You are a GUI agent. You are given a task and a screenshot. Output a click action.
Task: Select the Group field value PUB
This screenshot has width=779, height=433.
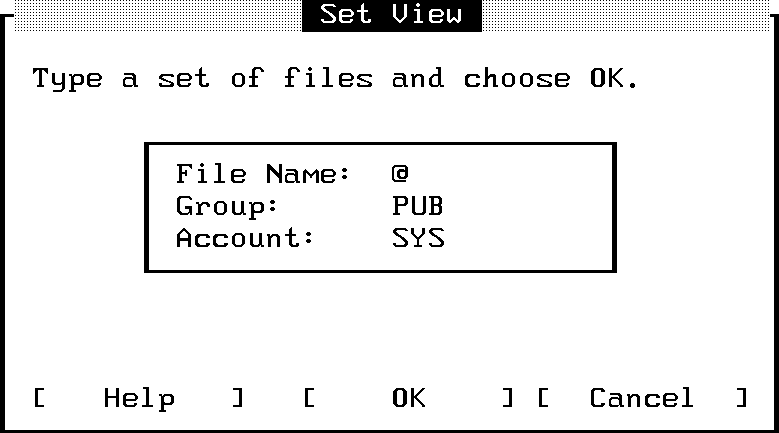point(417,207)
